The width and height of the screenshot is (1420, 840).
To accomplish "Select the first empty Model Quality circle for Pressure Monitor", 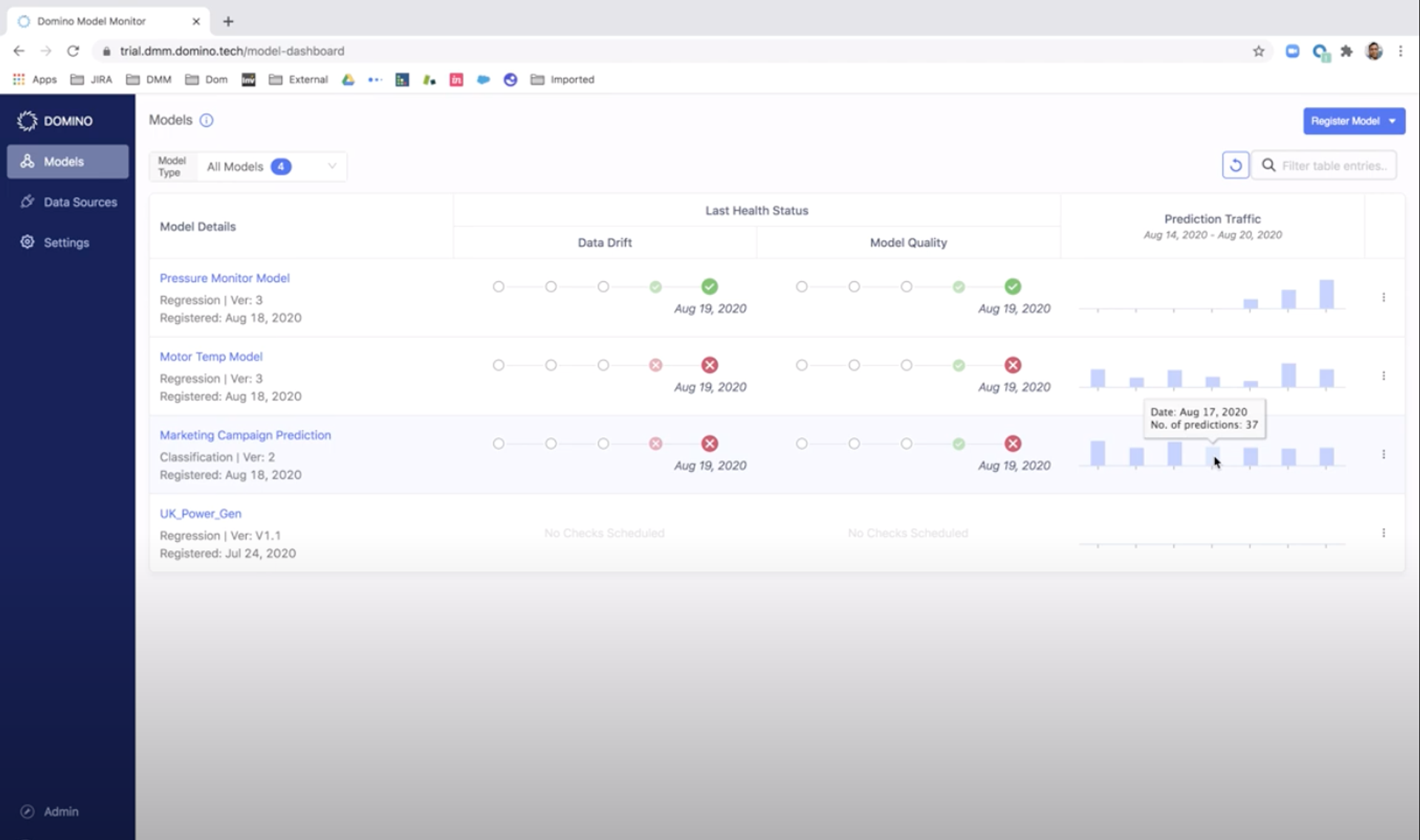I will (802, 287).
